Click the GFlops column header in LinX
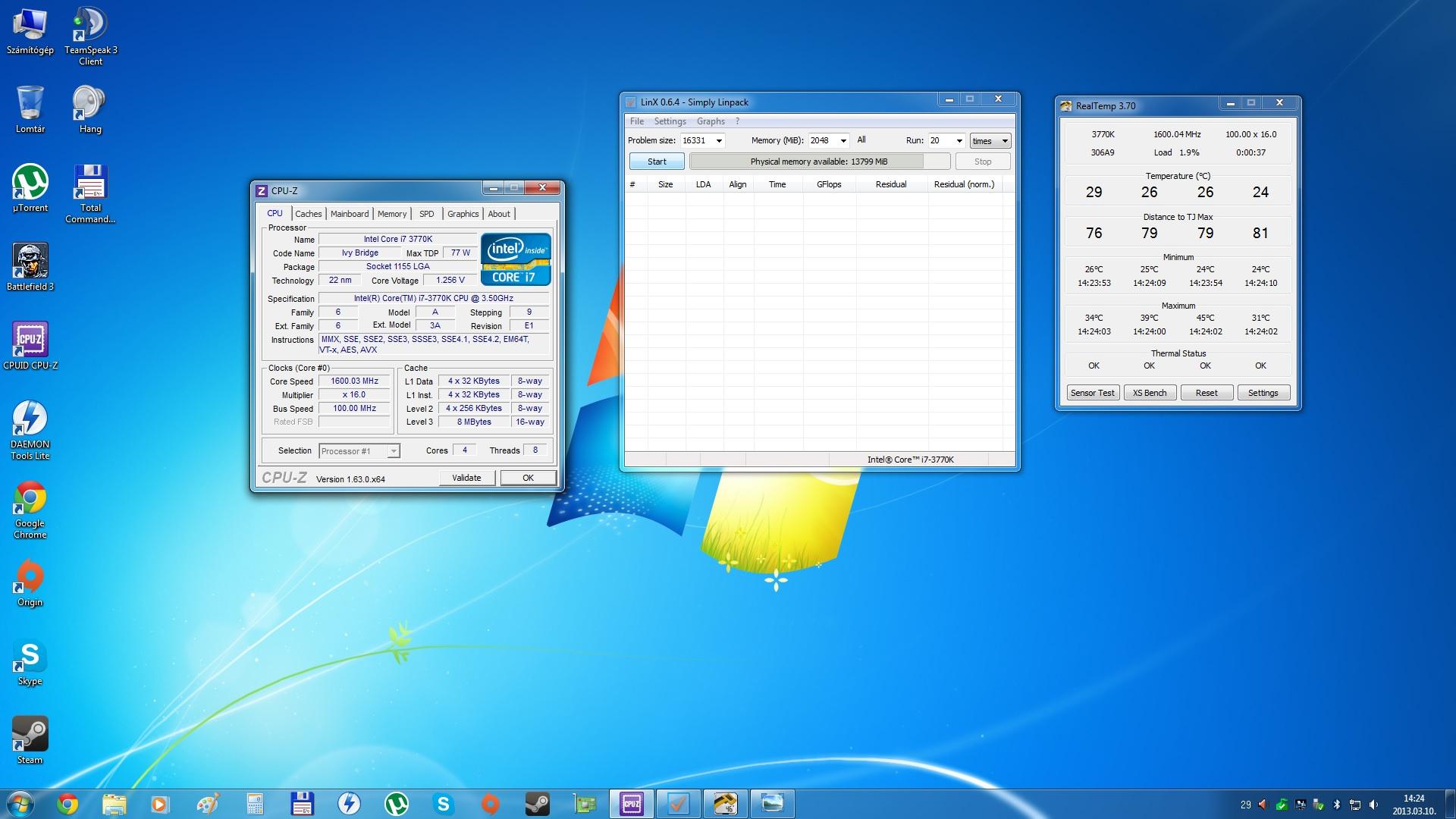 tap(829, 184)
